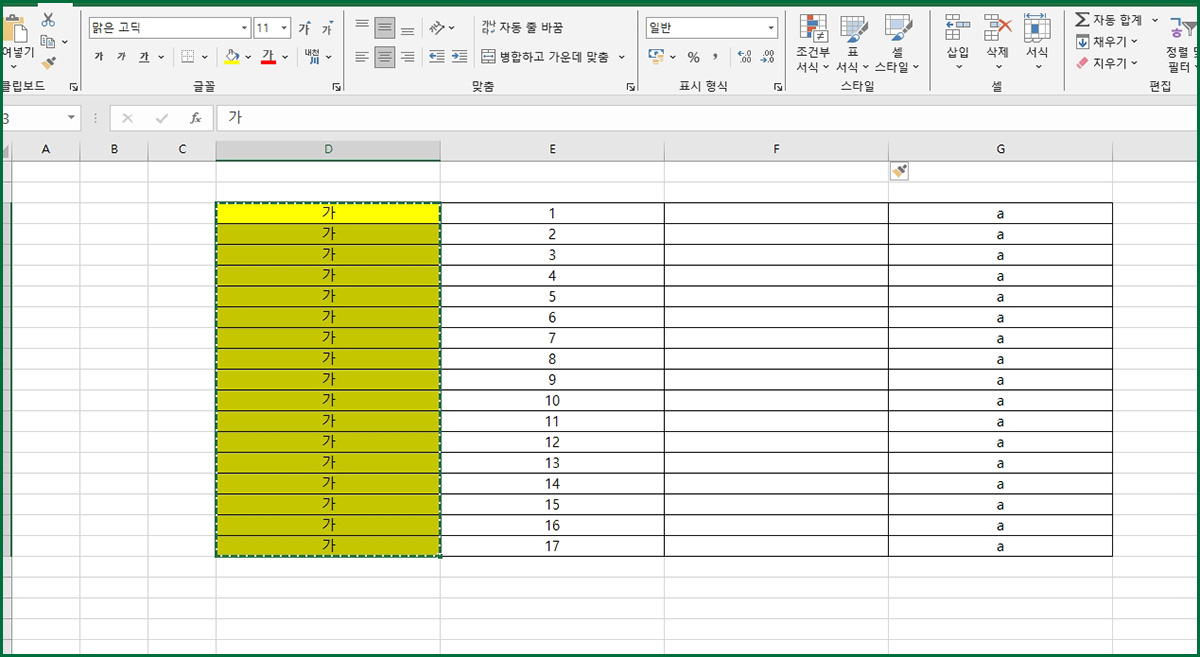
Task: Open the 맑은 고딕 font name dropdown
Action: (x=244, y=28)
